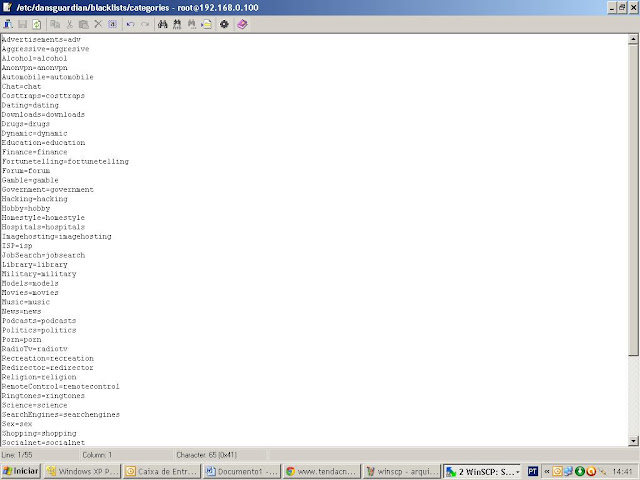This screenshot has height=480, width=640.
Task: Open editor preferences gear icon
Action: point(224,24)
